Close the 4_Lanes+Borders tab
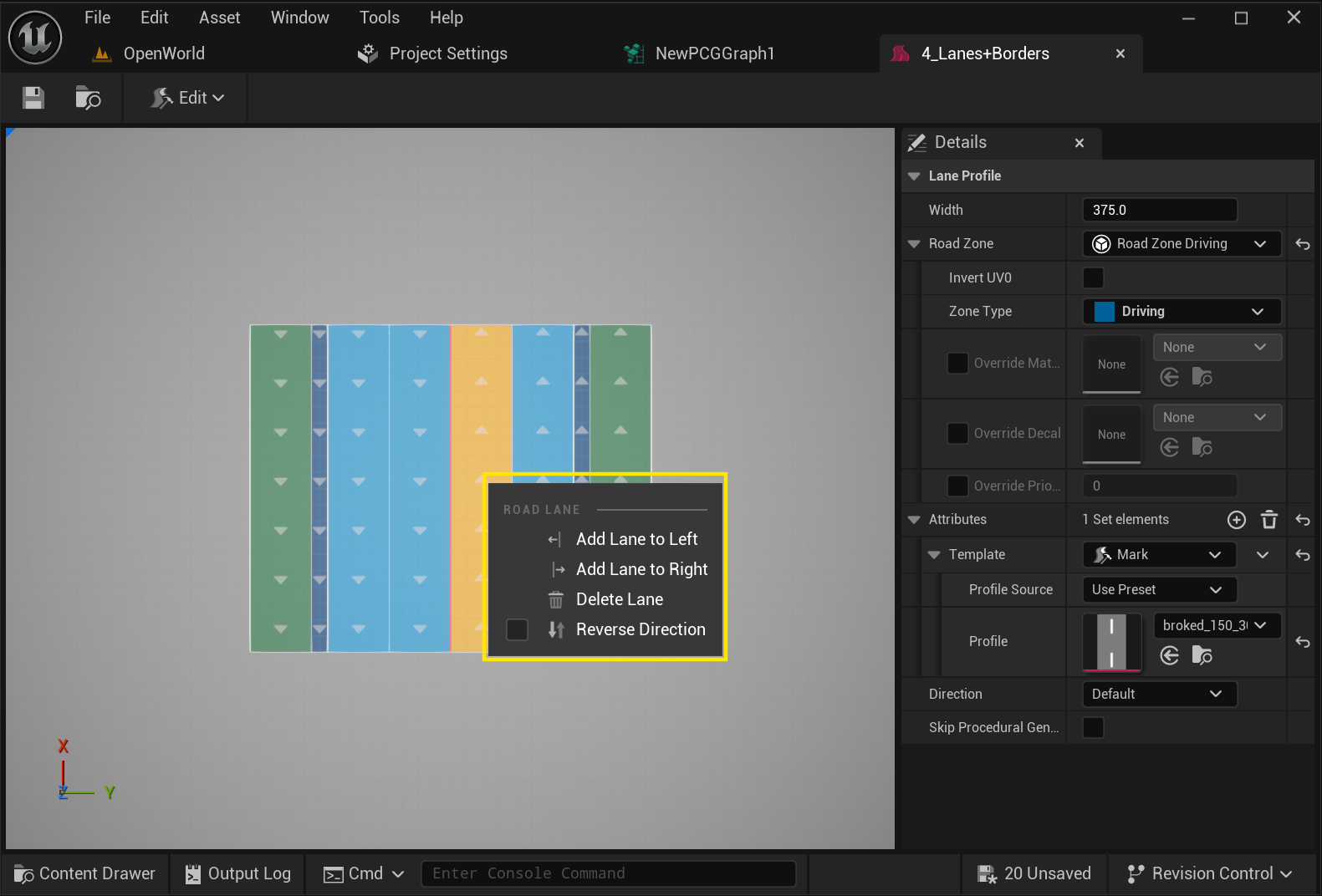This screenshot has width=1322, height=896. click(1120, 53)
